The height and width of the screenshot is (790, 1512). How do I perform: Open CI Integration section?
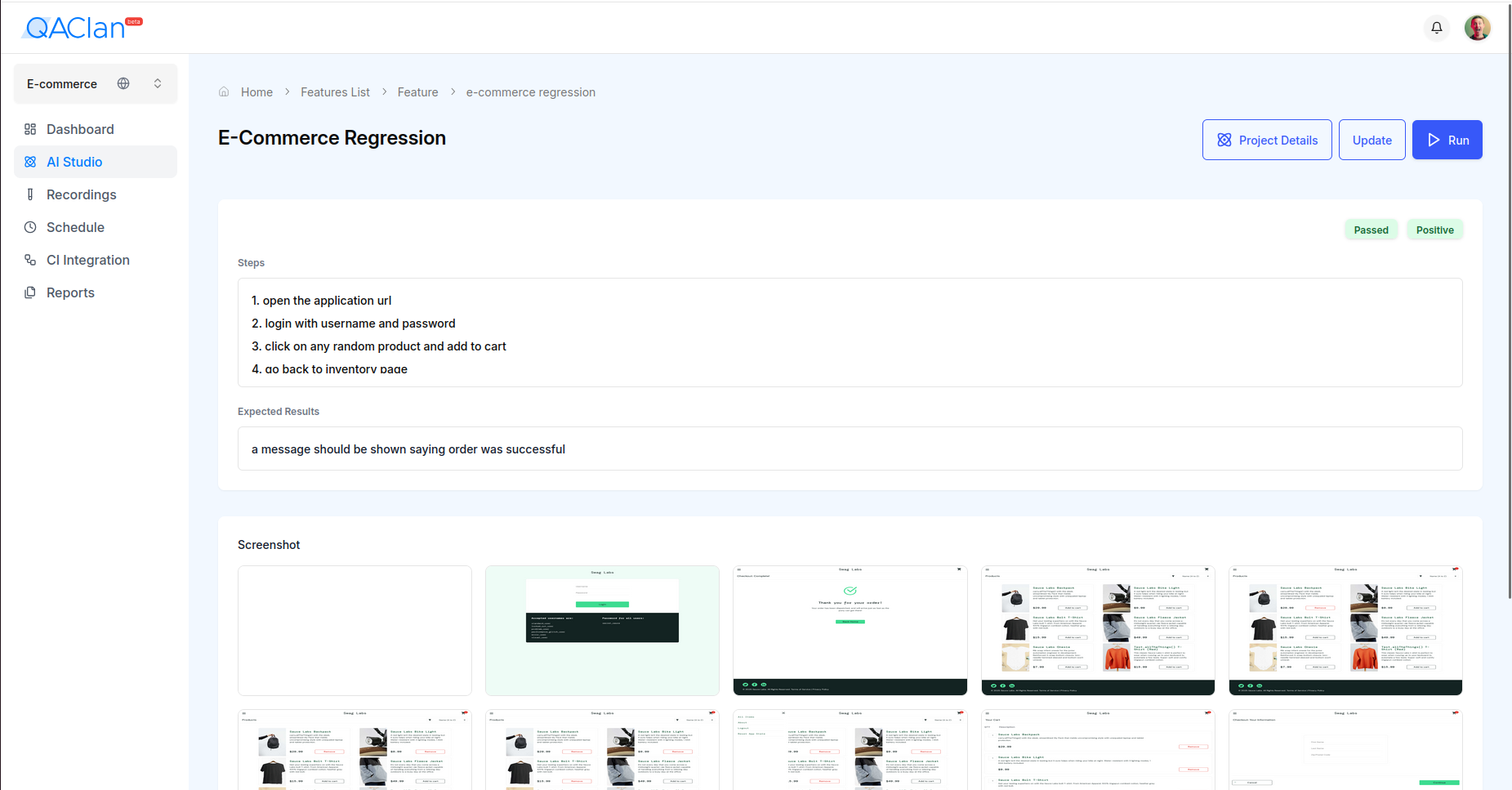tap(96, 260)
